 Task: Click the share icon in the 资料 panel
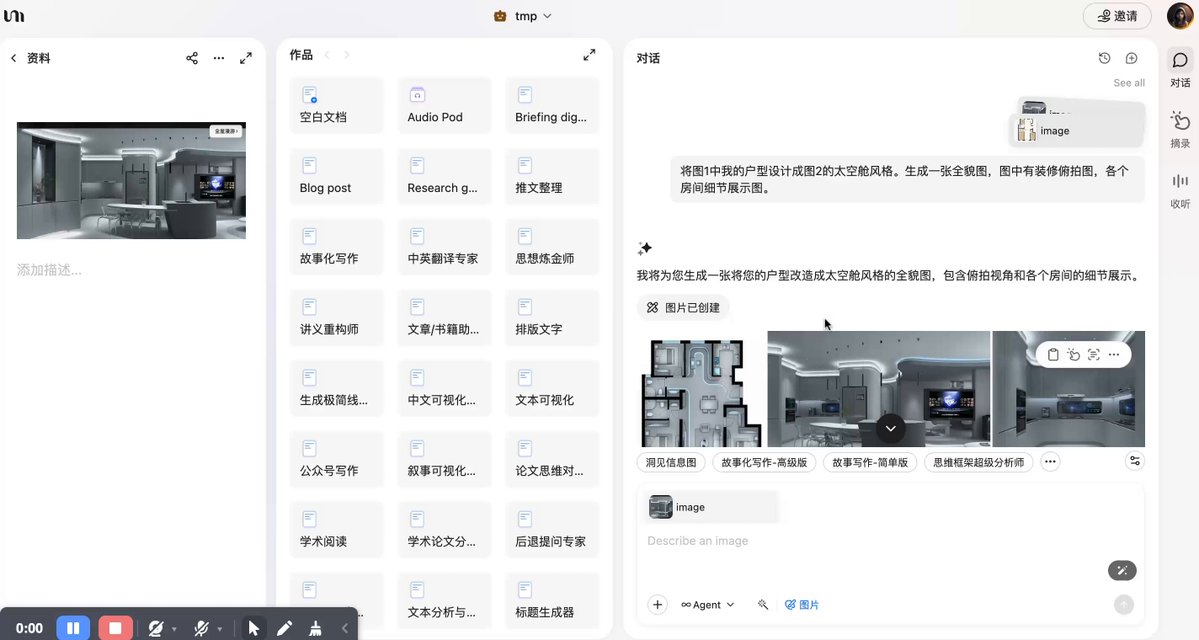[191, 58]
